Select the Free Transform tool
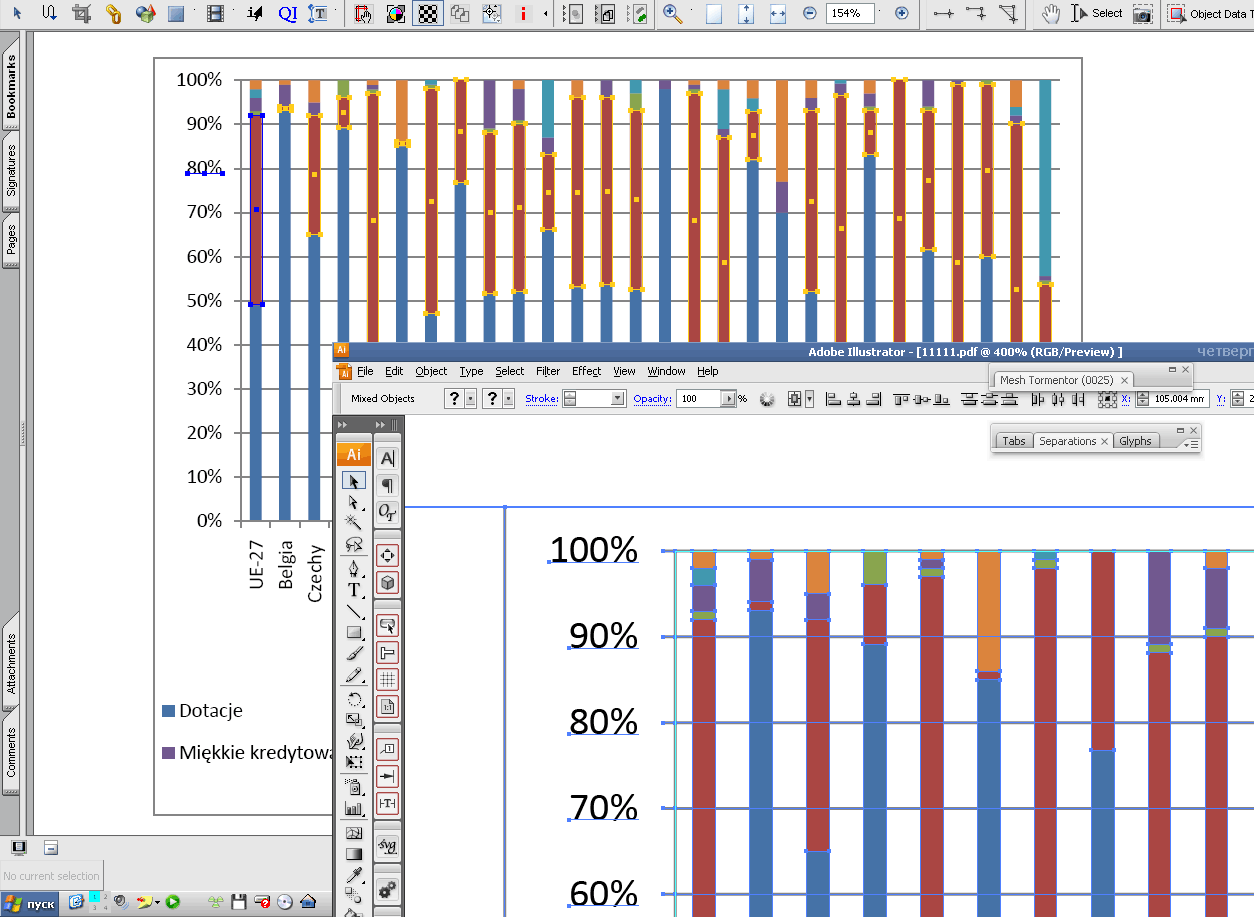 coord(353,762)
